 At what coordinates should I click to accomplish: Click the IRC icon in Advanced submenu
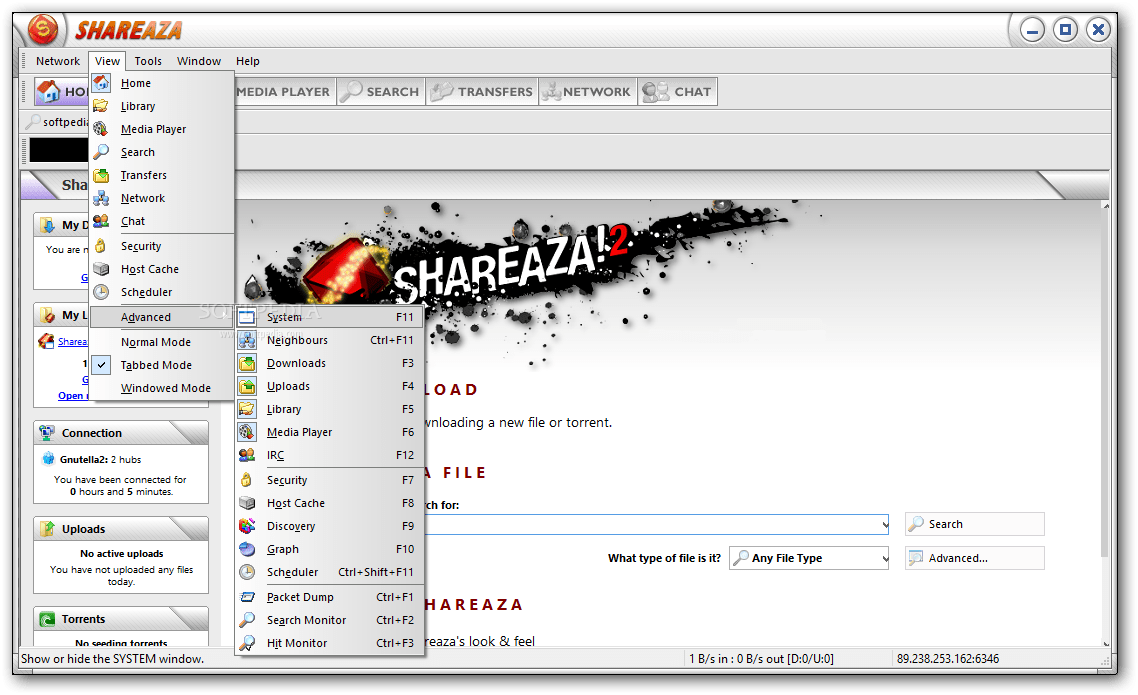[247, 455]
